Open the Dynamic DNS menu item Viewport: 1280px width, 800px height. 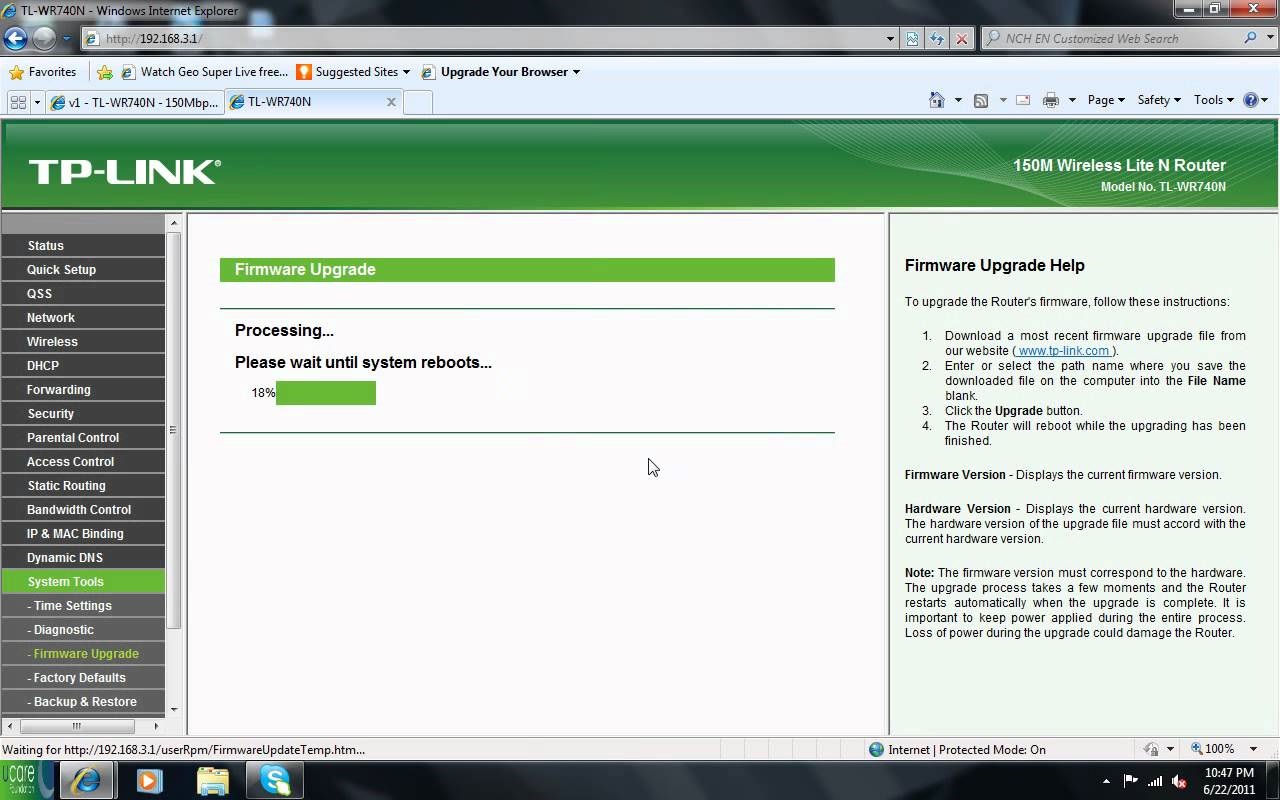(x=83, y=557)
